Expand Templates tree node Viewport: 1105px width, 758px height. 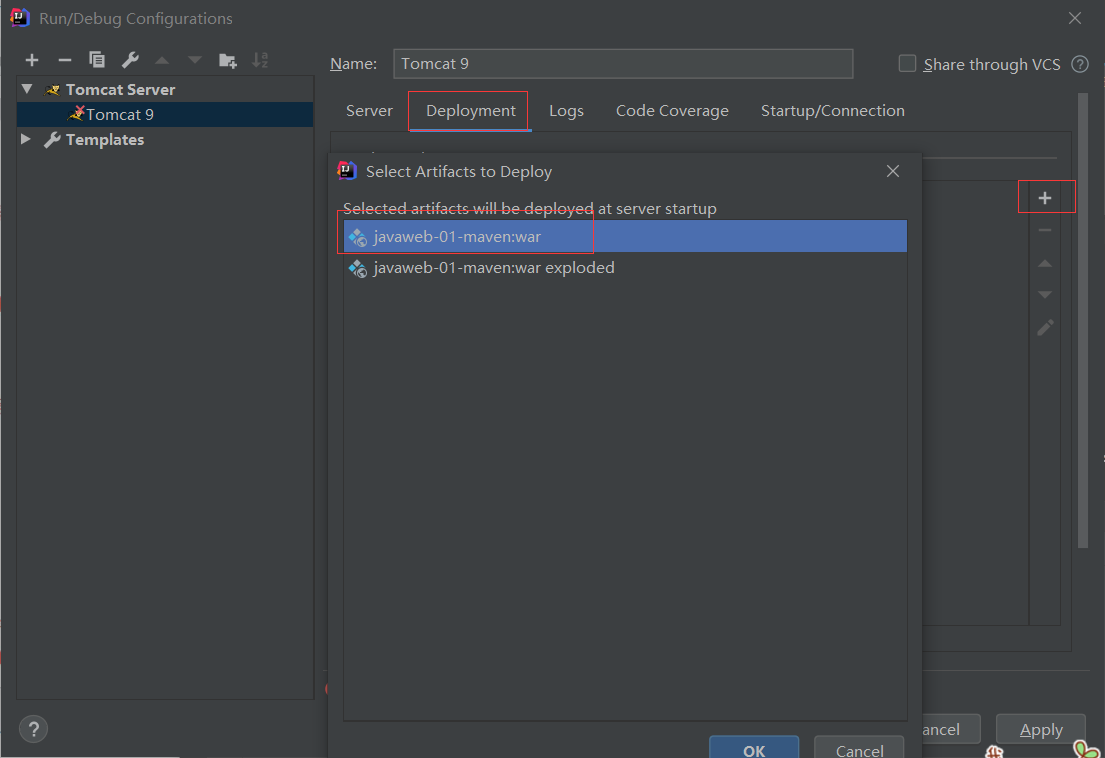(x=25, y=139)
